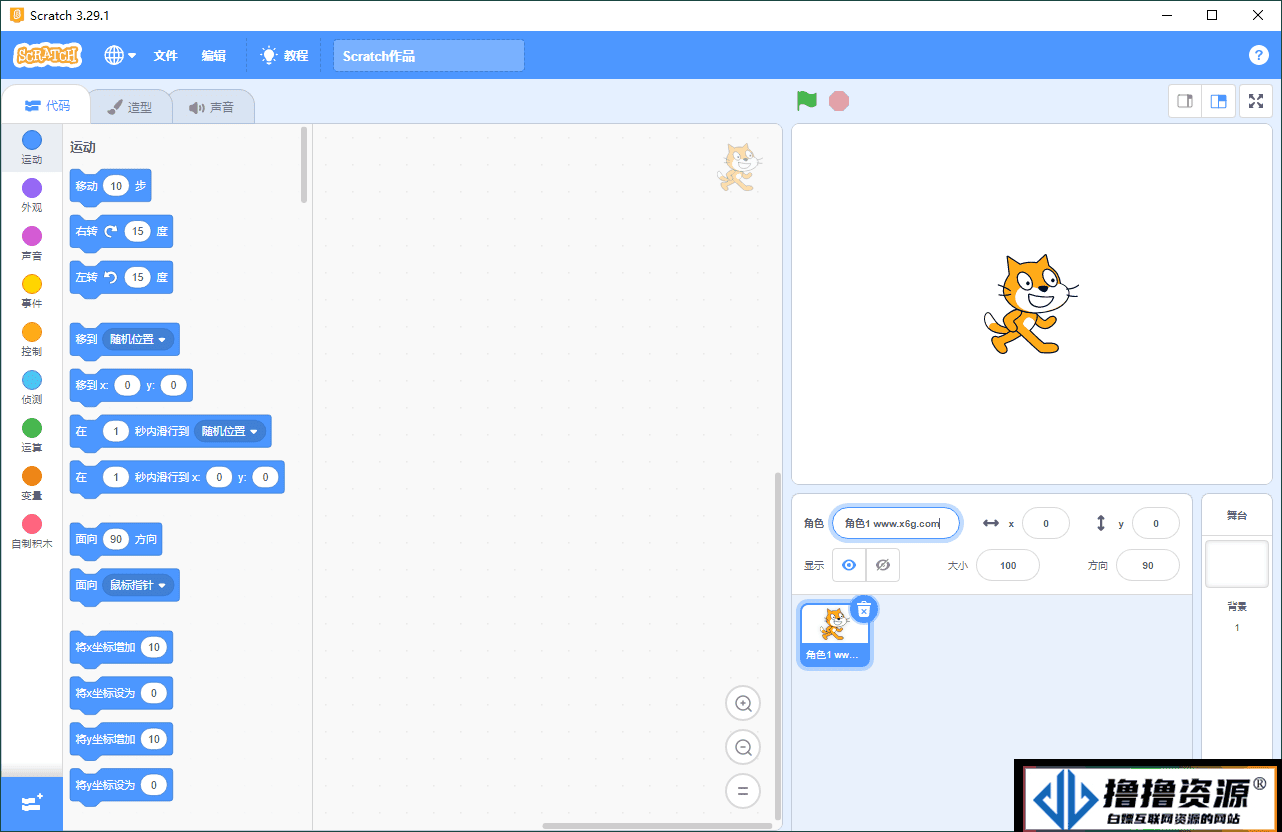Click the Scratch logo in the menu bar
Viewport: 1282px width, 832px height.
click(x=48, y=56)
